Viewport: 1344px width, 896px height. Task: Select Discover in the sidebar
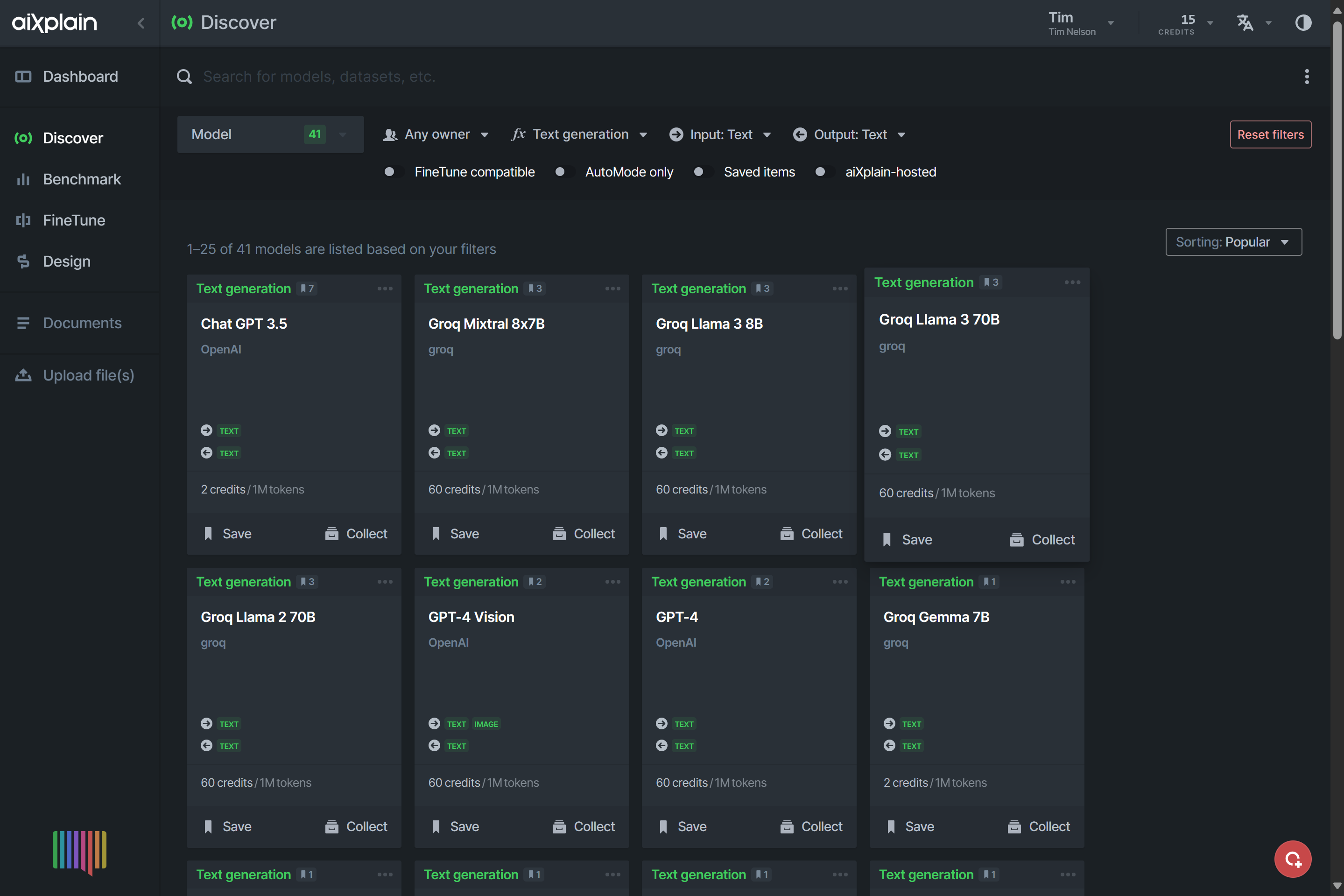pyautogui.click(x=79, y=138)
